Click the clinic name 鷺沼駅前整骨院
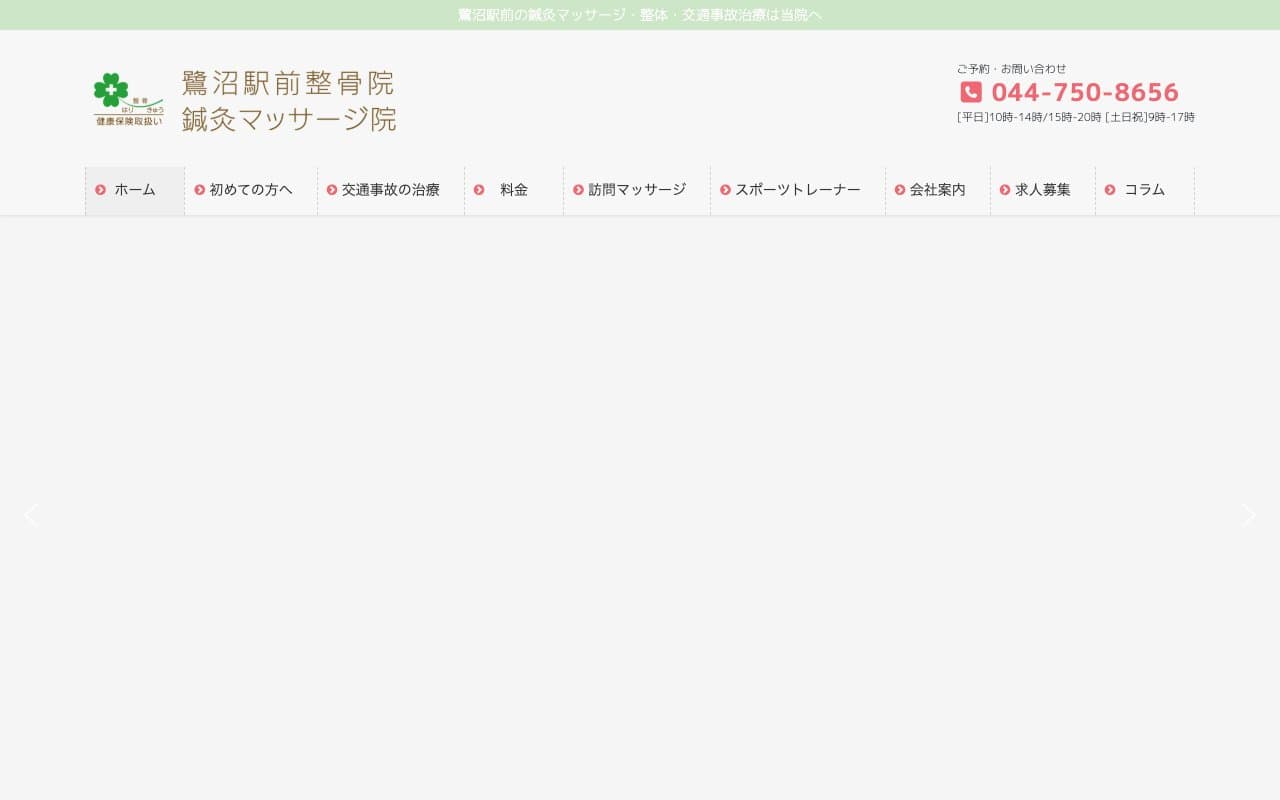Screen dimensions: 1280x800 (288, 84)
